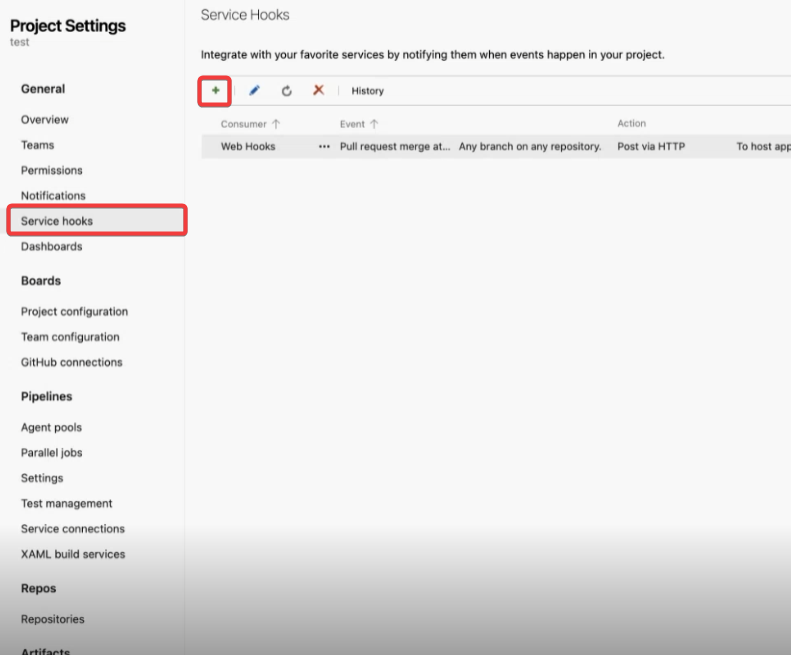Viewport: 791px width, 655px height.
Task: Open History from the service hooks toolbar
Action: pos(367,91)
